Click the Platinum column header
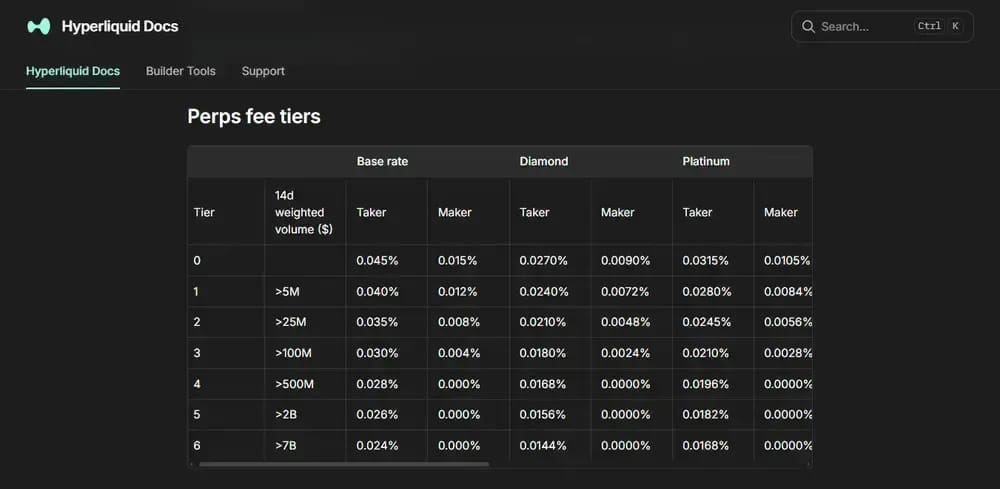 click(706, 161)
